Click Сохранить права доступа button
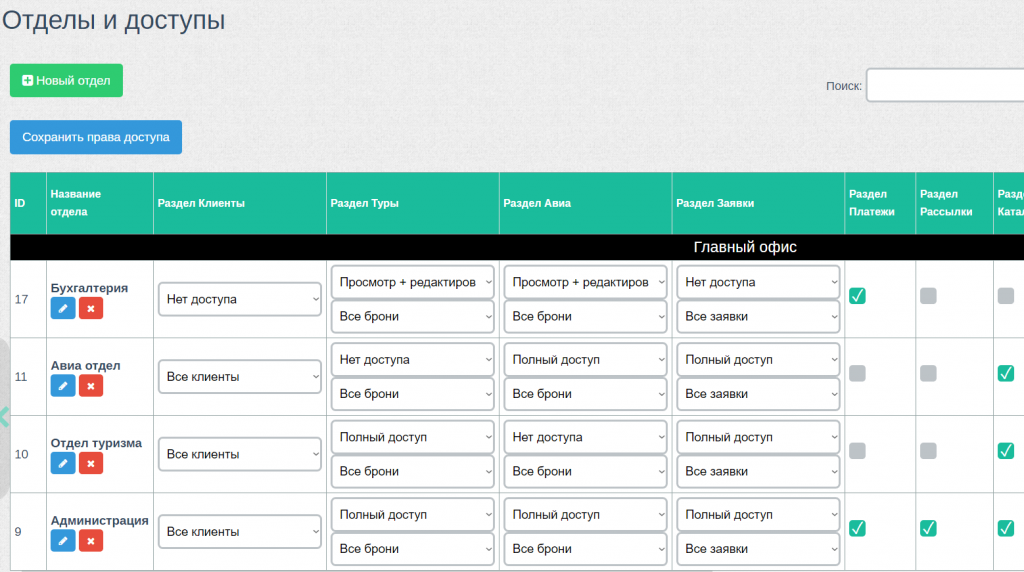 pyautogui.click(x=96, y=137)
